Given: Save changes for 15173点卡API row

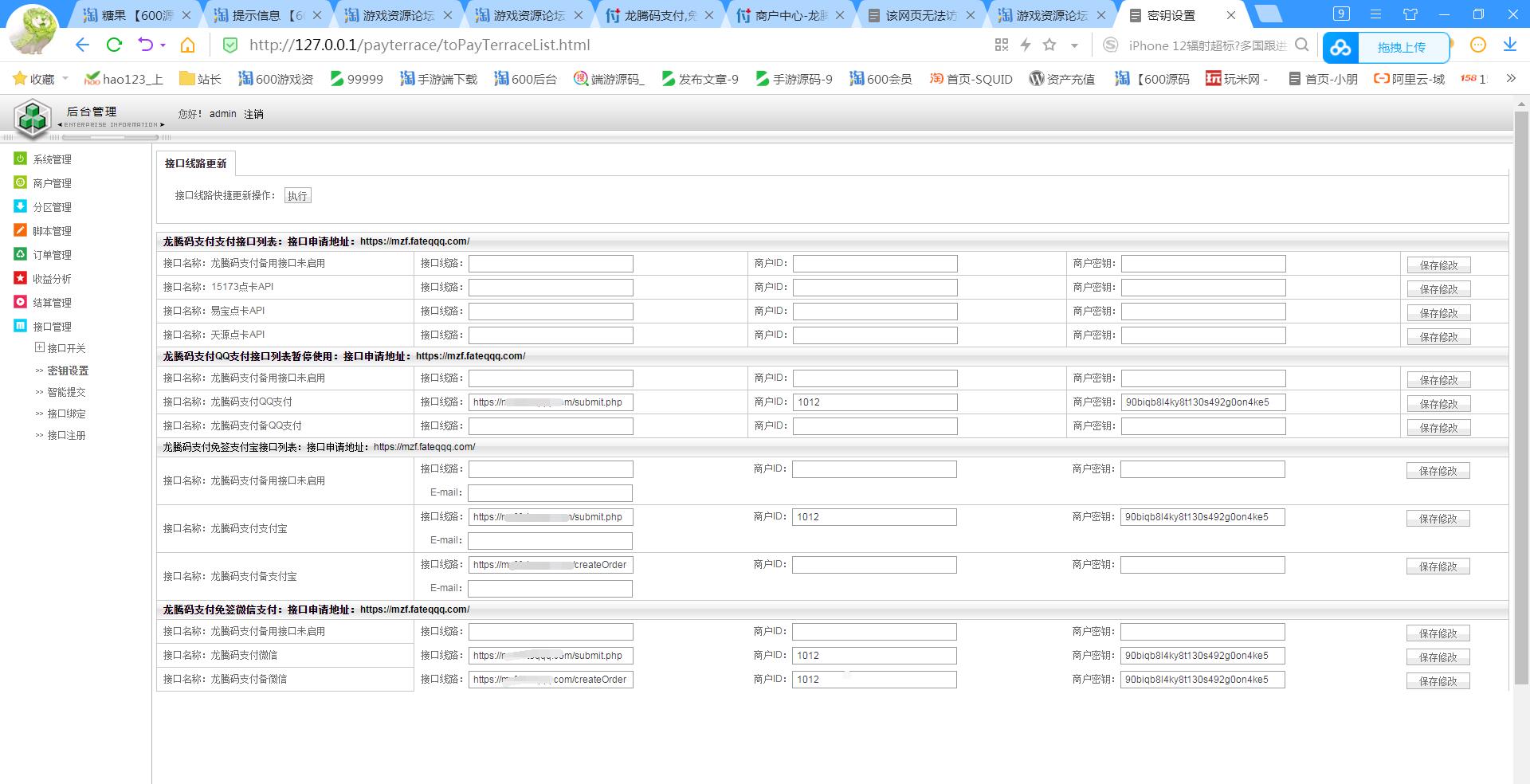Looking at the screenshot, I should pos(1438,289).
